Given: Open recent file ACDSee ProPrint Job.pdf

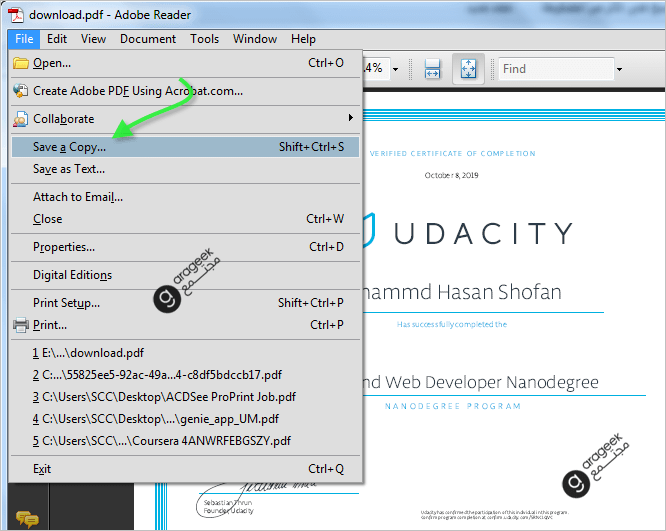Looking at the screenshot, I should 186,397.
